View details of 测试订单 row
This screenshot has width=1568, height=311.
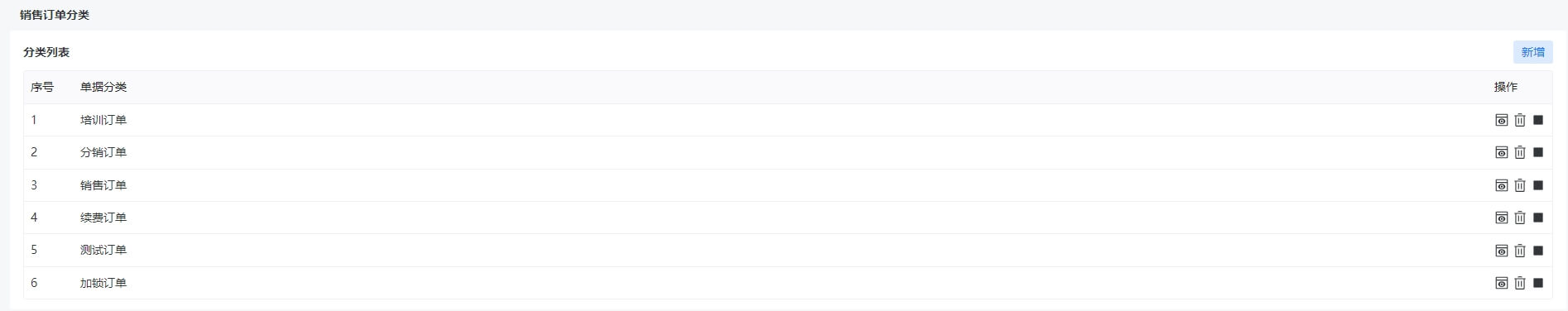(1501, 250)
